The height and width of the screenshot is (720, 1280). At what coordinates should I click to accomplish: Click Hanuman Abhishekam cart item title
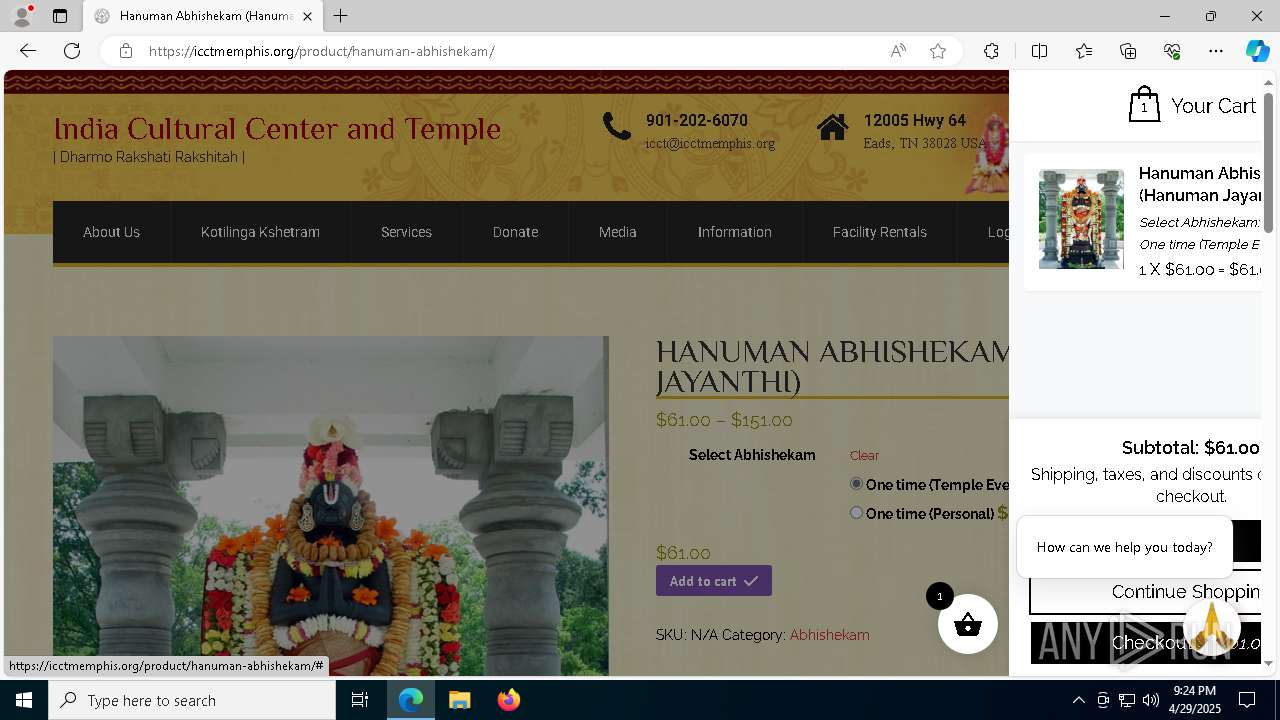(x=1200, y=184)
